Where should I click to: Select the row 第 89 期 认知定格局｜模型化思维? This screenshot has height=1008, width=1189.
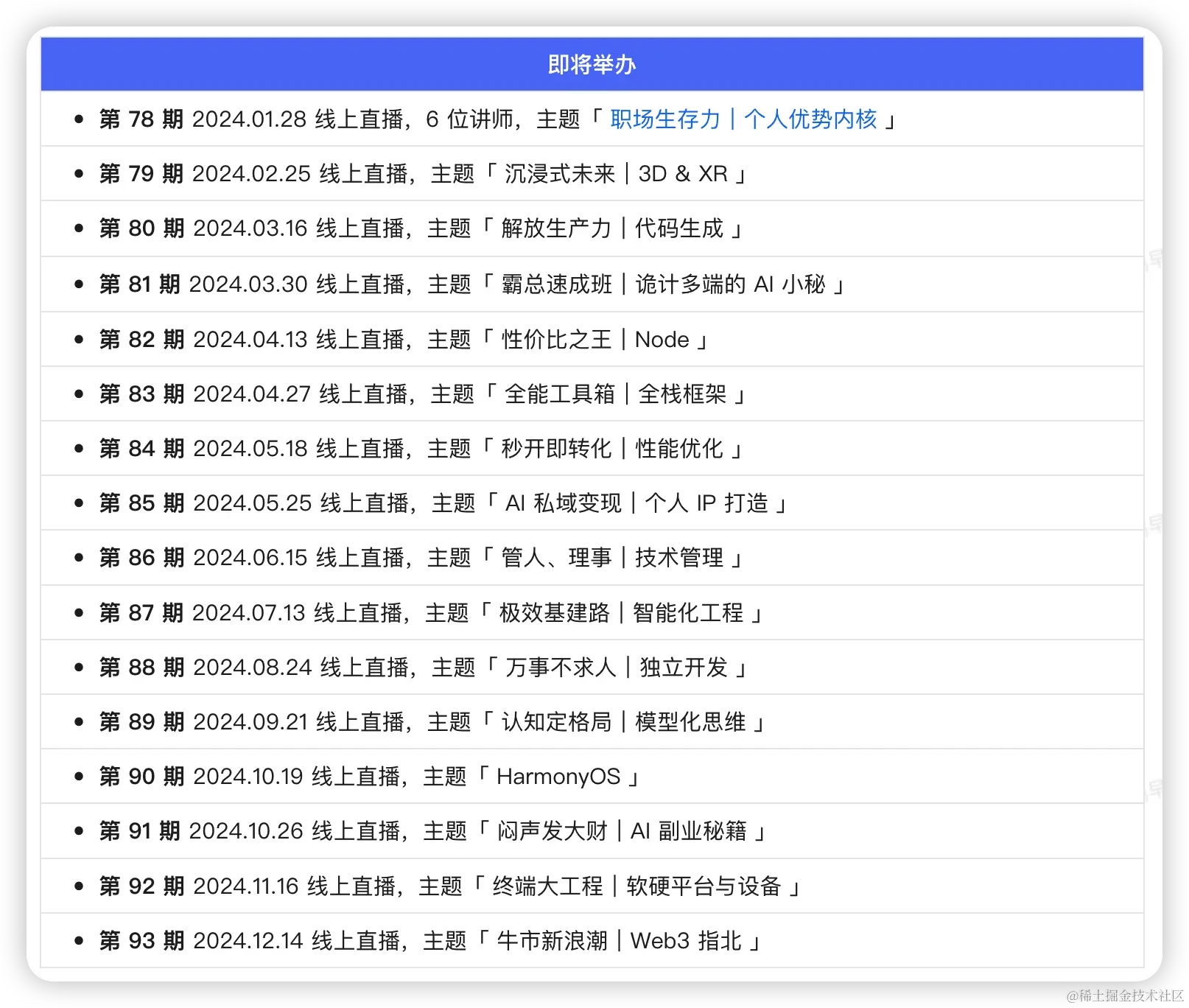(x=592, y=721)
